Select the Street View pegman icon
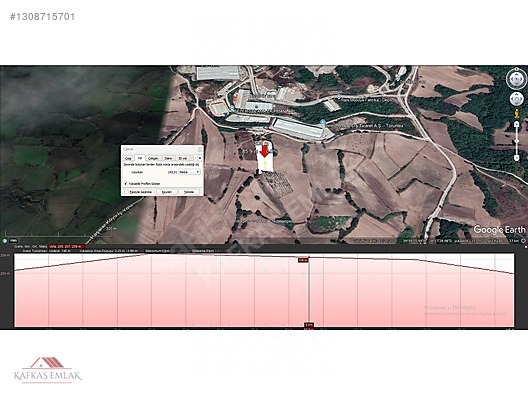Image resolution: width=528 pixels, height=396 pixels. (517, 113)
